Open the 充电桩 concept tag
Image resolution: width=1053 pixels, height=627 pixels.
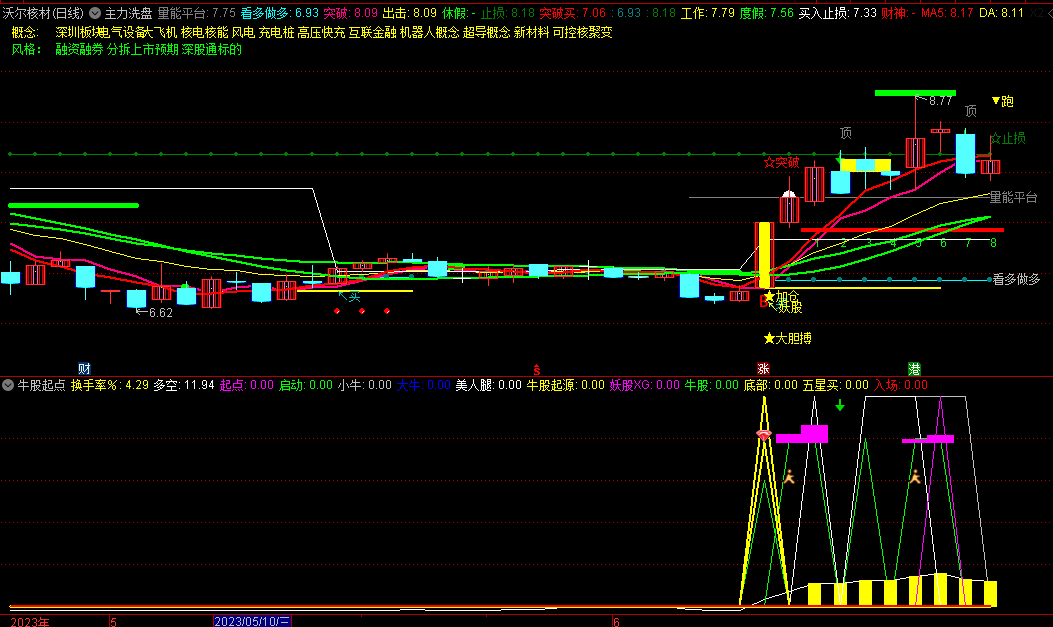pyautogui.click(x=277, y=32)
